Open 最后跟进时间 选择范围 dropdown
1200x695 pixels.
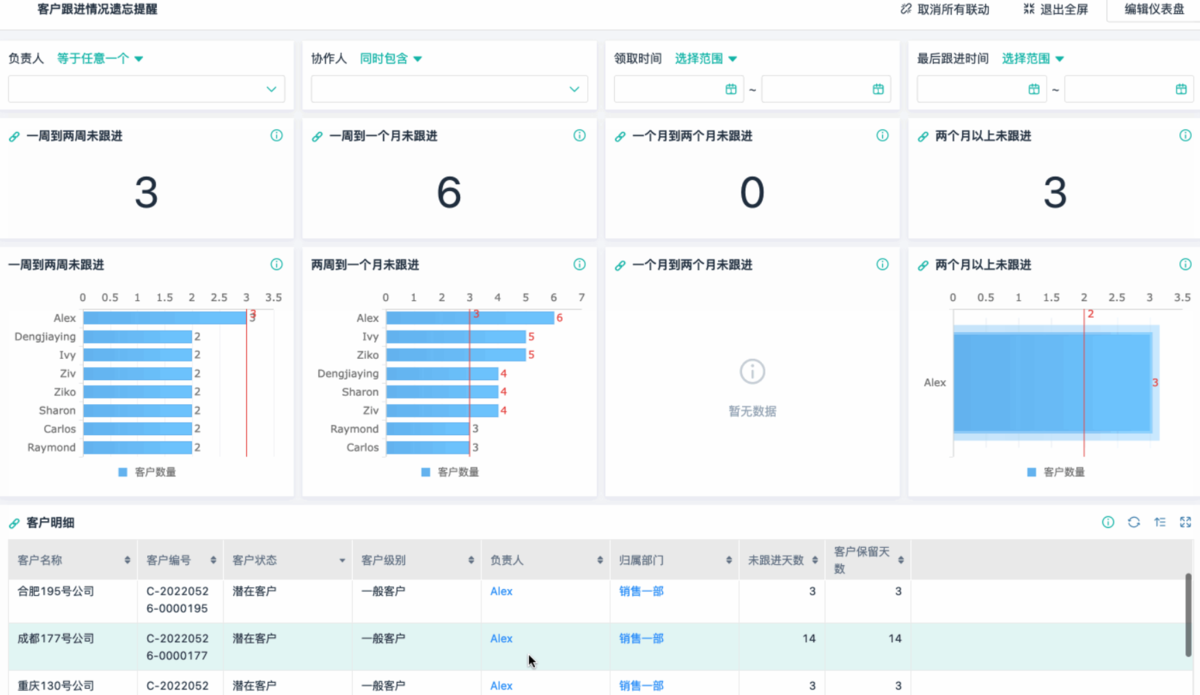point(1033,59)
